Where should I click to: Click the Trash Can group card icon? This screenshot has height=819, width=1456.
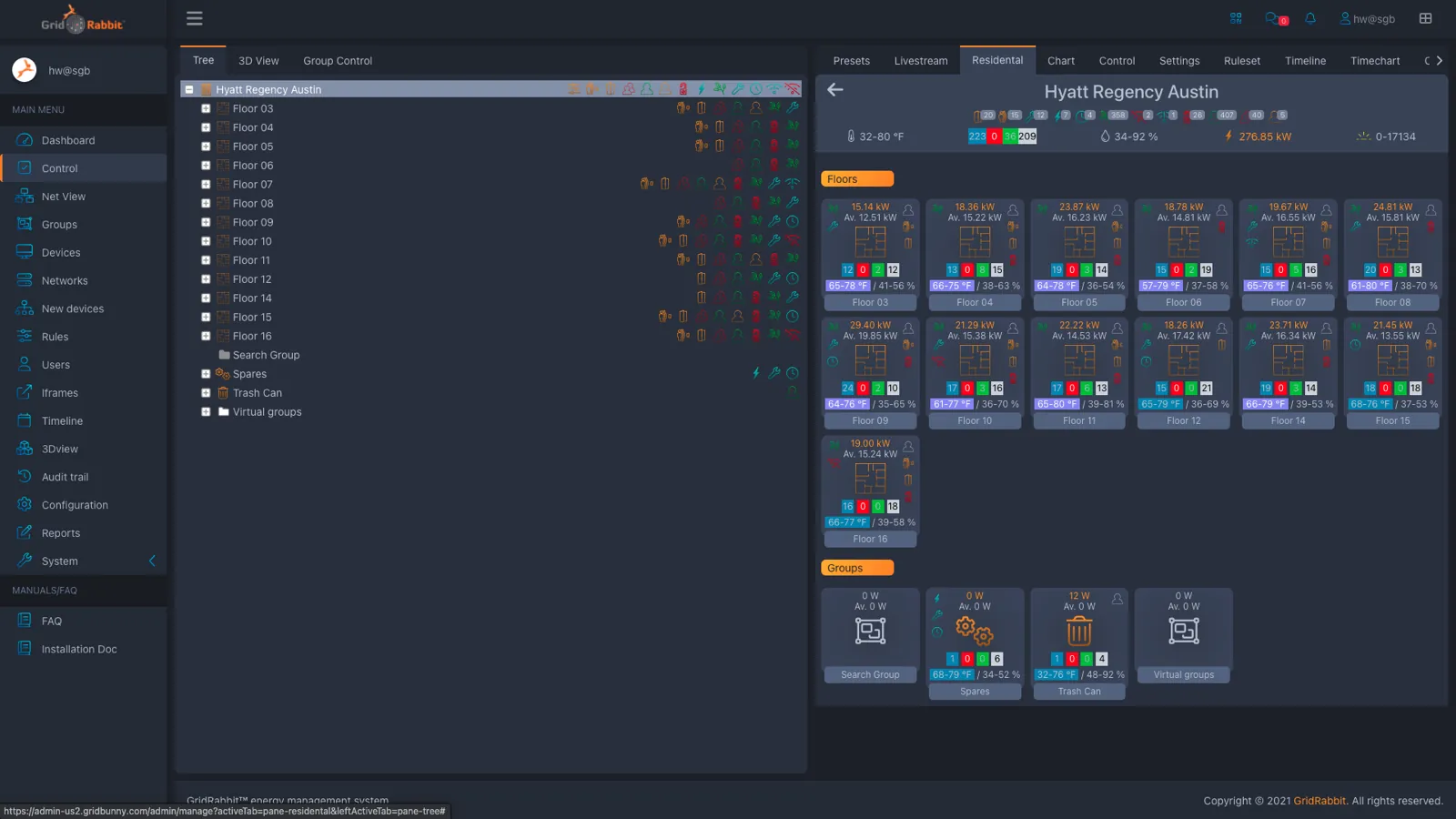[1079, 631]
